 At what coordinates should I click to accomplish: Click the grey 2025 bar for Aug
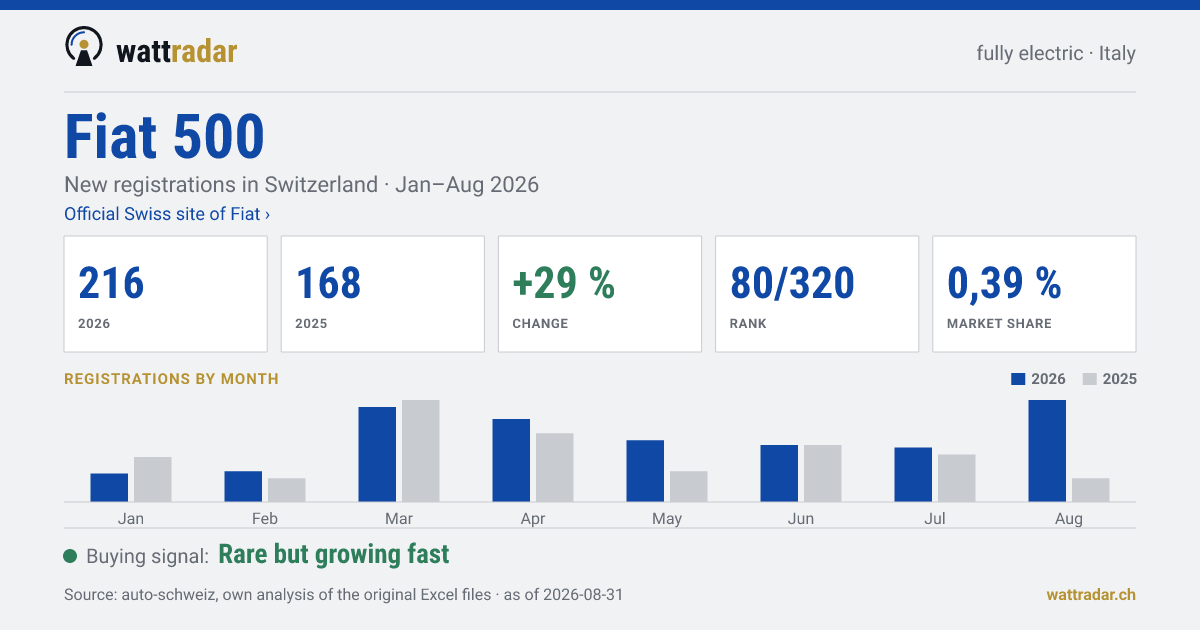(1091, 490)
